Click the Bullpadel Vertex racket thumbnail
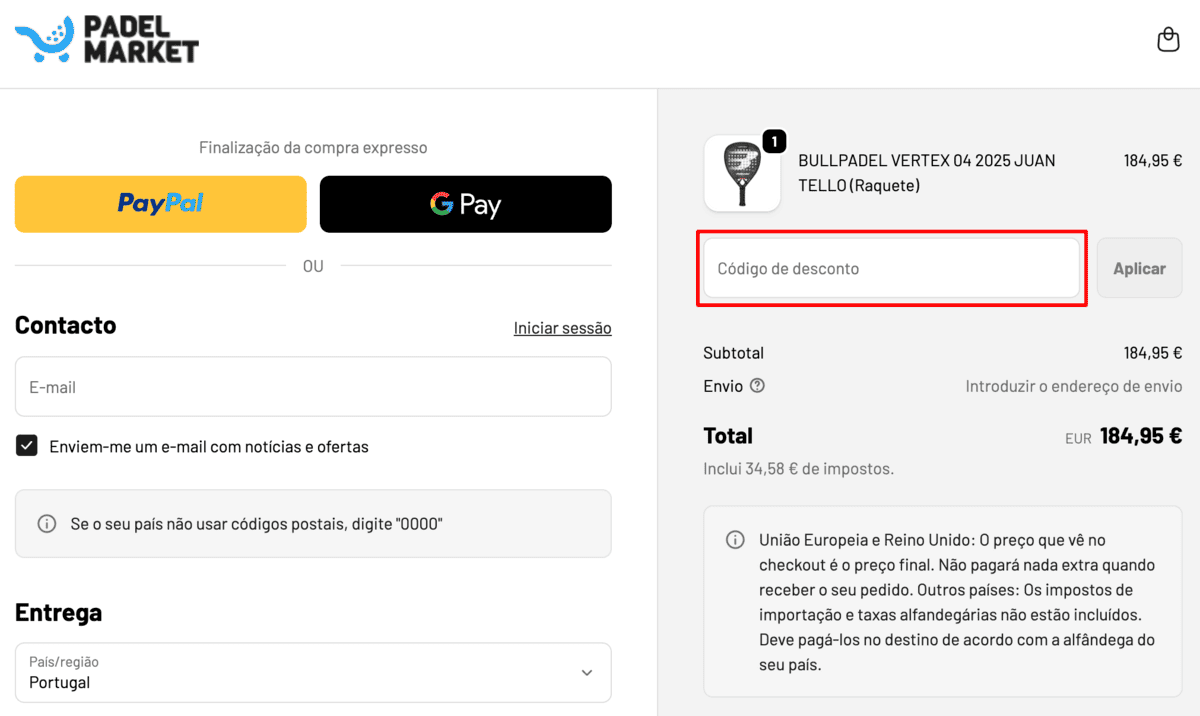 742,174
